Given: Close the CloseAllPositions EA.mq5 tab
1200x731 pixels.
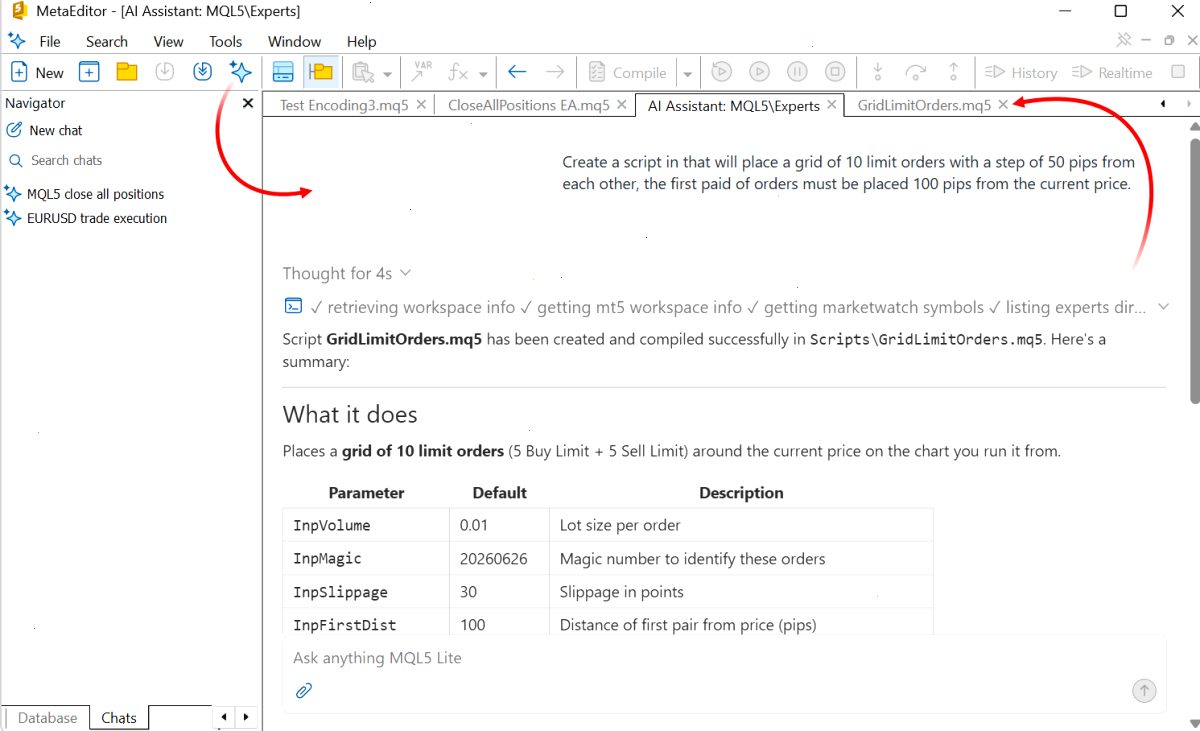Looking at the screenshot, I should click(x=622, y=105).
